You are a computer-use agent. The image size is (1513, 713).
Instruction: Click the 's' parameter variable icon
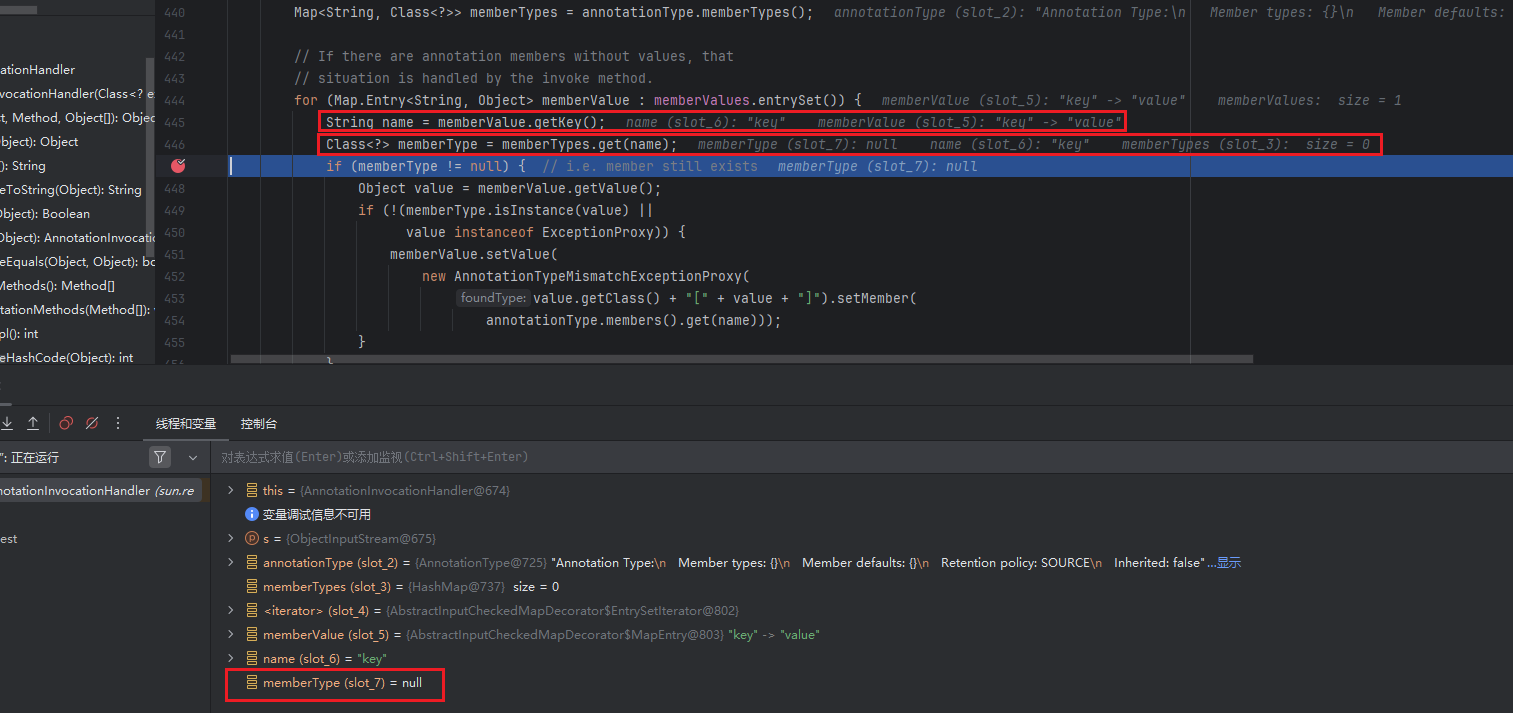click(x=252, y=538)
